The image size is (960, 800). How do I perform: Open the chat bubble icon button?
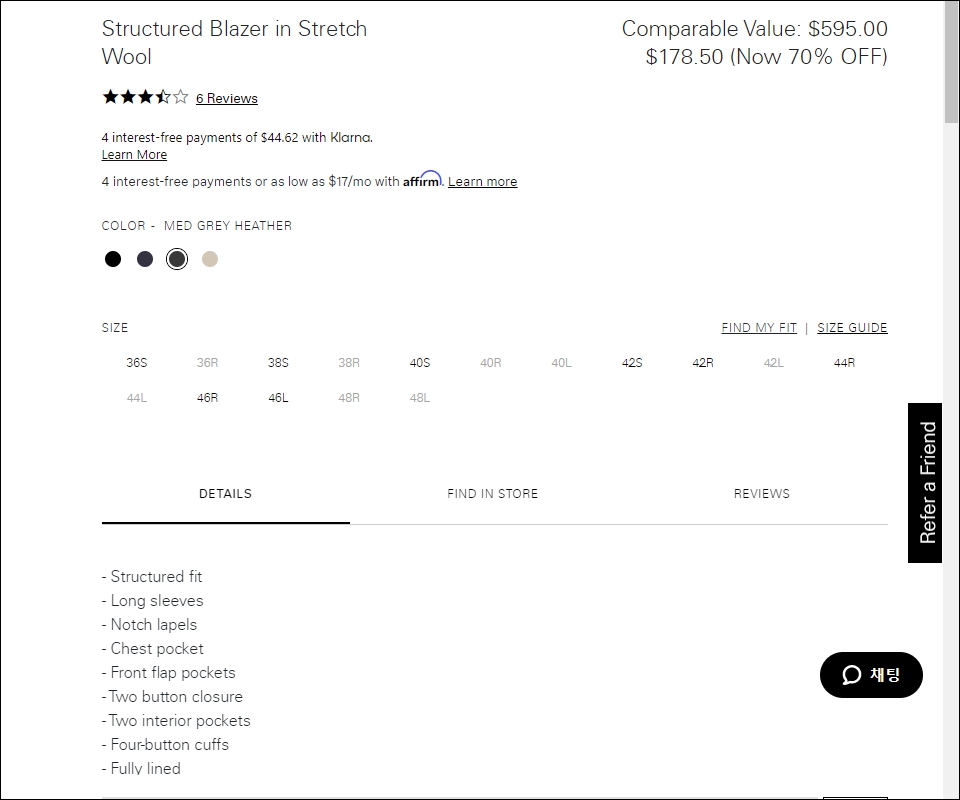(871, 675)
